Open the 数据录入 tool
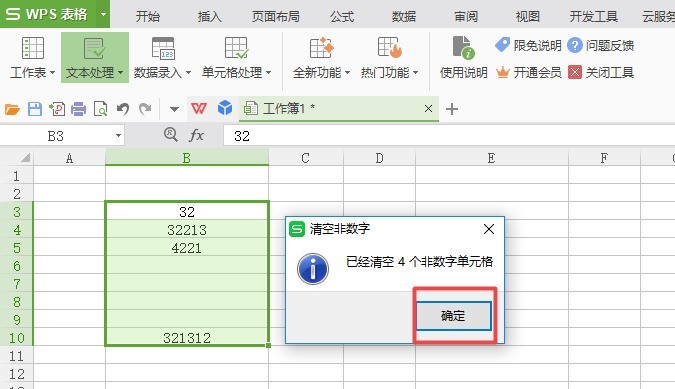Image resolution: width=675 pixels, height=389 pixels. click(x=162, y=57)
